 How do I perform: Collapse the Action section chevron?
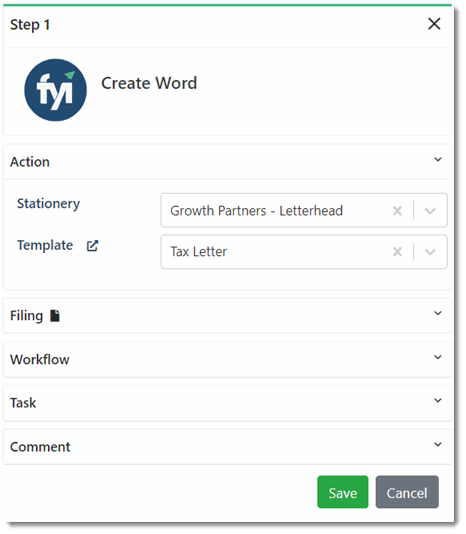[x=438, y=160]
